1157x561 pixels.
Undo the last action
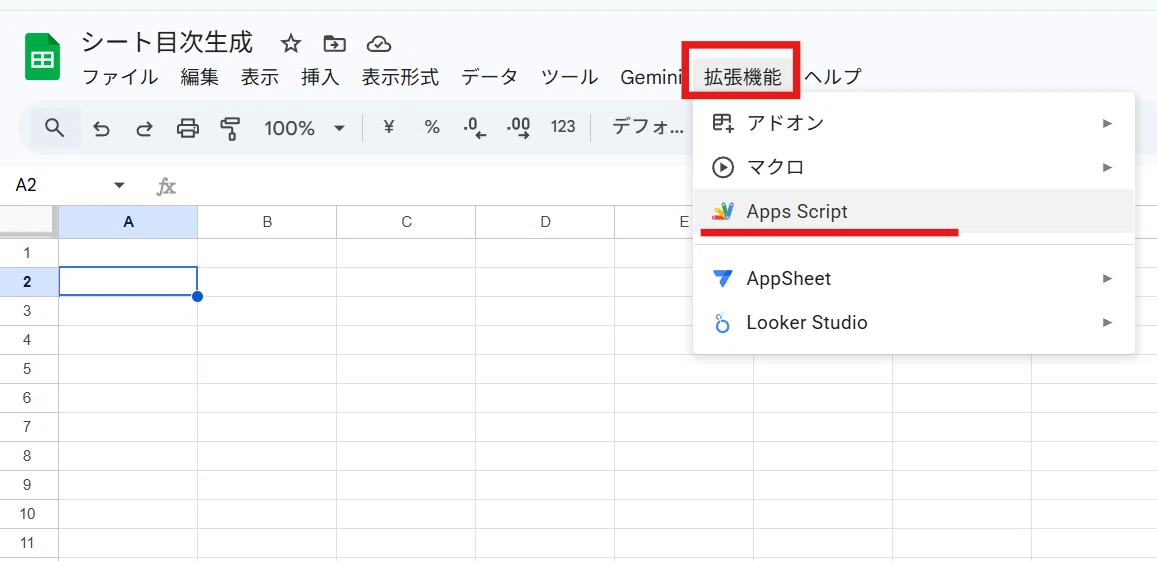101,128
